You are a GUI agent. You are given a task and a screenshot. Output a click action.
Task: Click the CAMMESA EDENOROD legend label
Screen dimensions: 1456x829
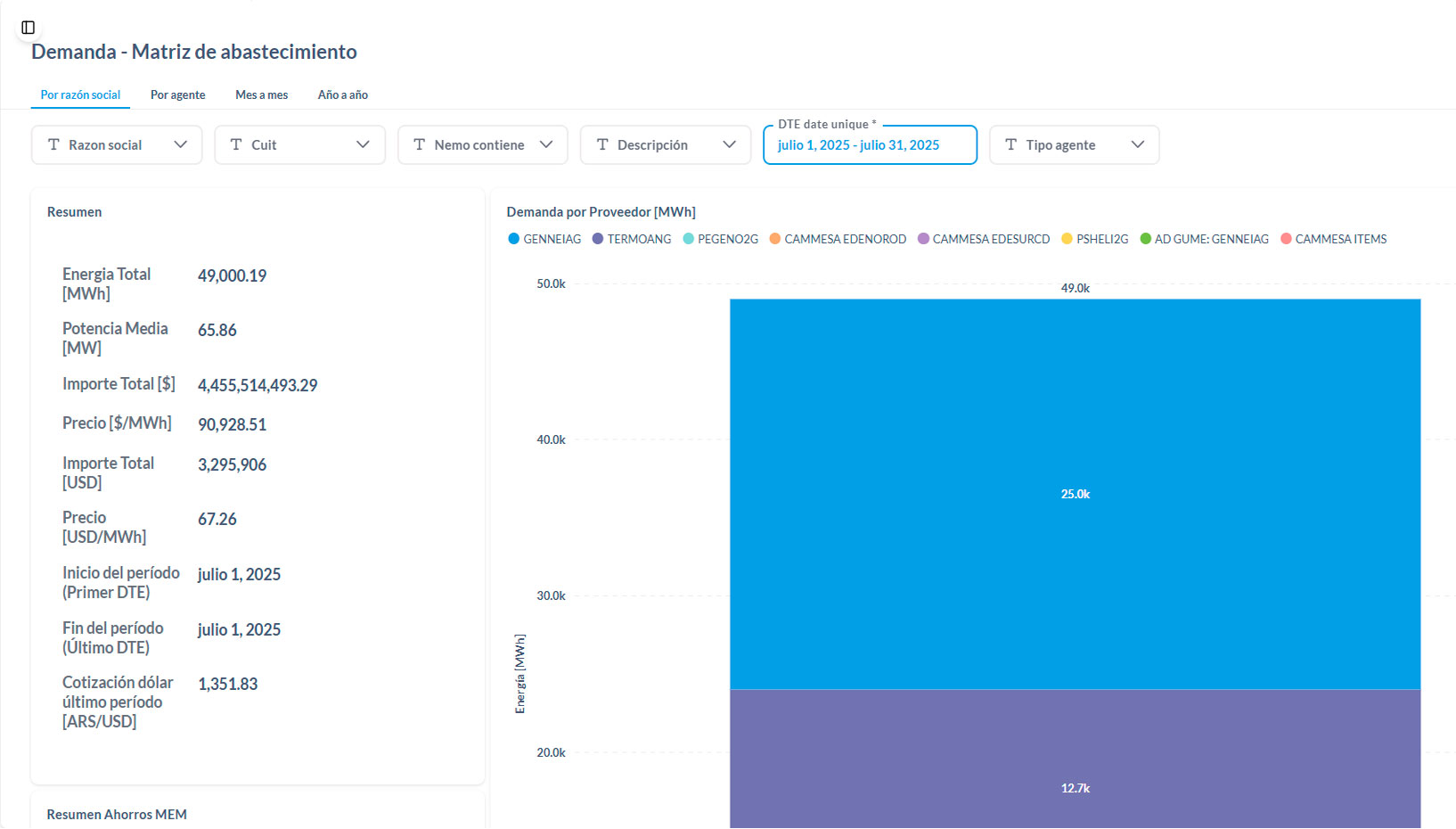point(845,239)
